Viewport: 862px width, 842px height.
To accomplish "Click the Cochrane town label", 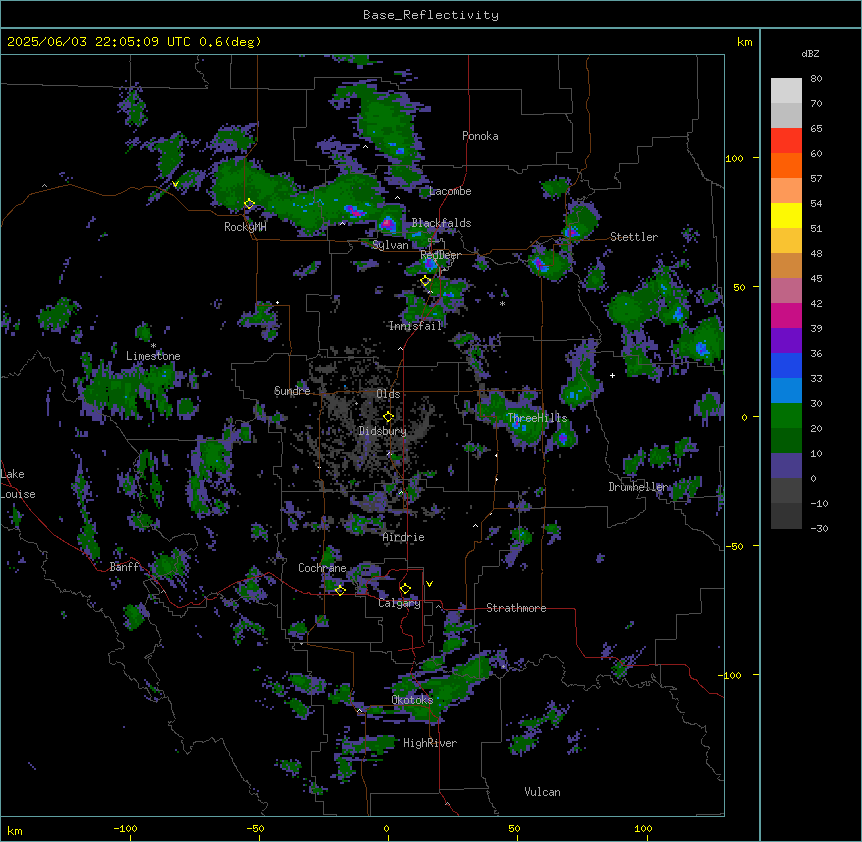I will click(x=322, y=568).
